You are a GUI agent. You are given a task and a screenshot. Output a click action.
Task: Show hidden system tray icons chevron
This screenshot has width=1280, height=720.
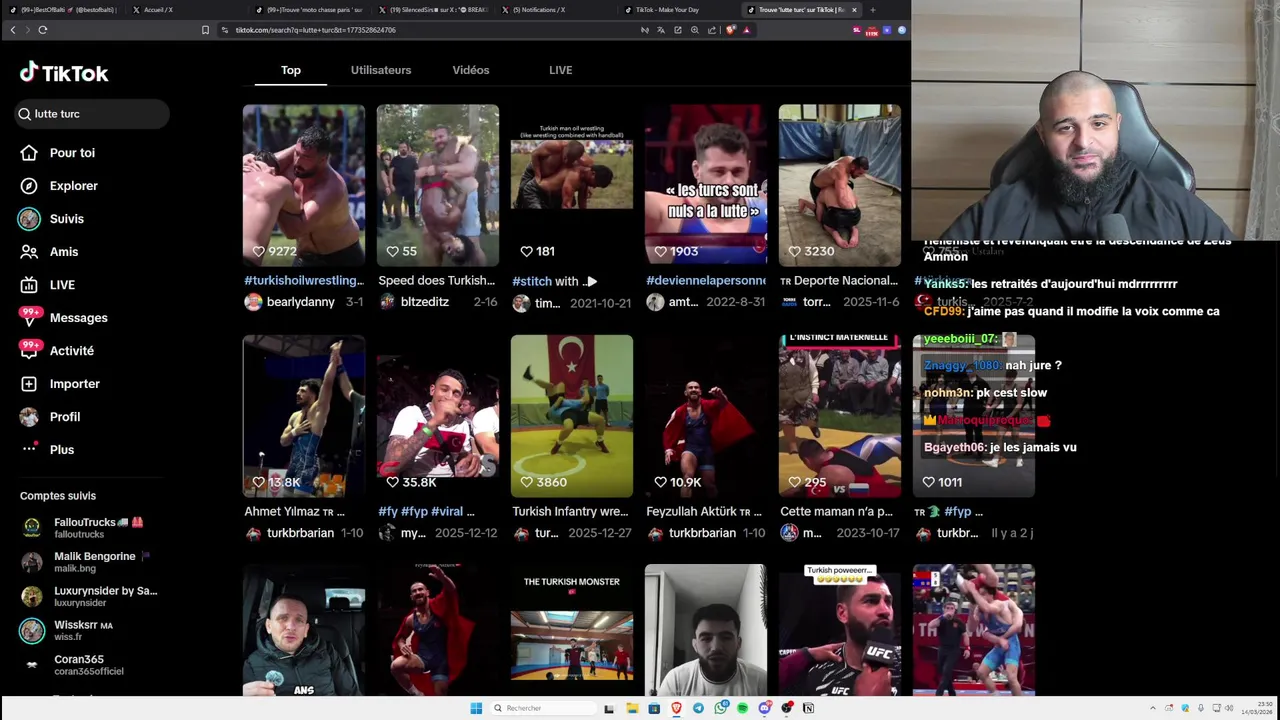1152,708
